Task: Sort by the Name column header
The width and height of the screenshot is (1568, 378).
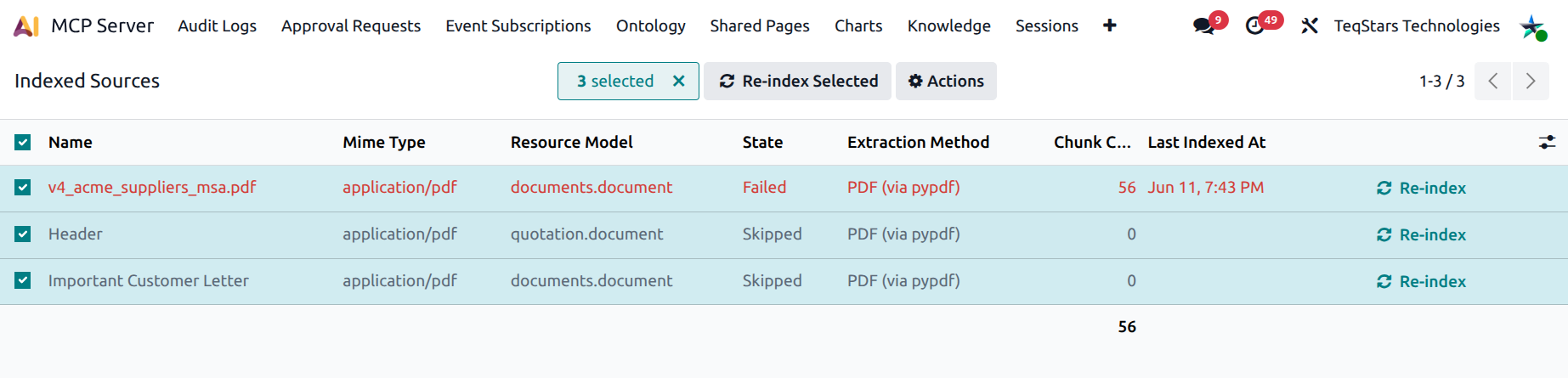Action: point(71,143)
